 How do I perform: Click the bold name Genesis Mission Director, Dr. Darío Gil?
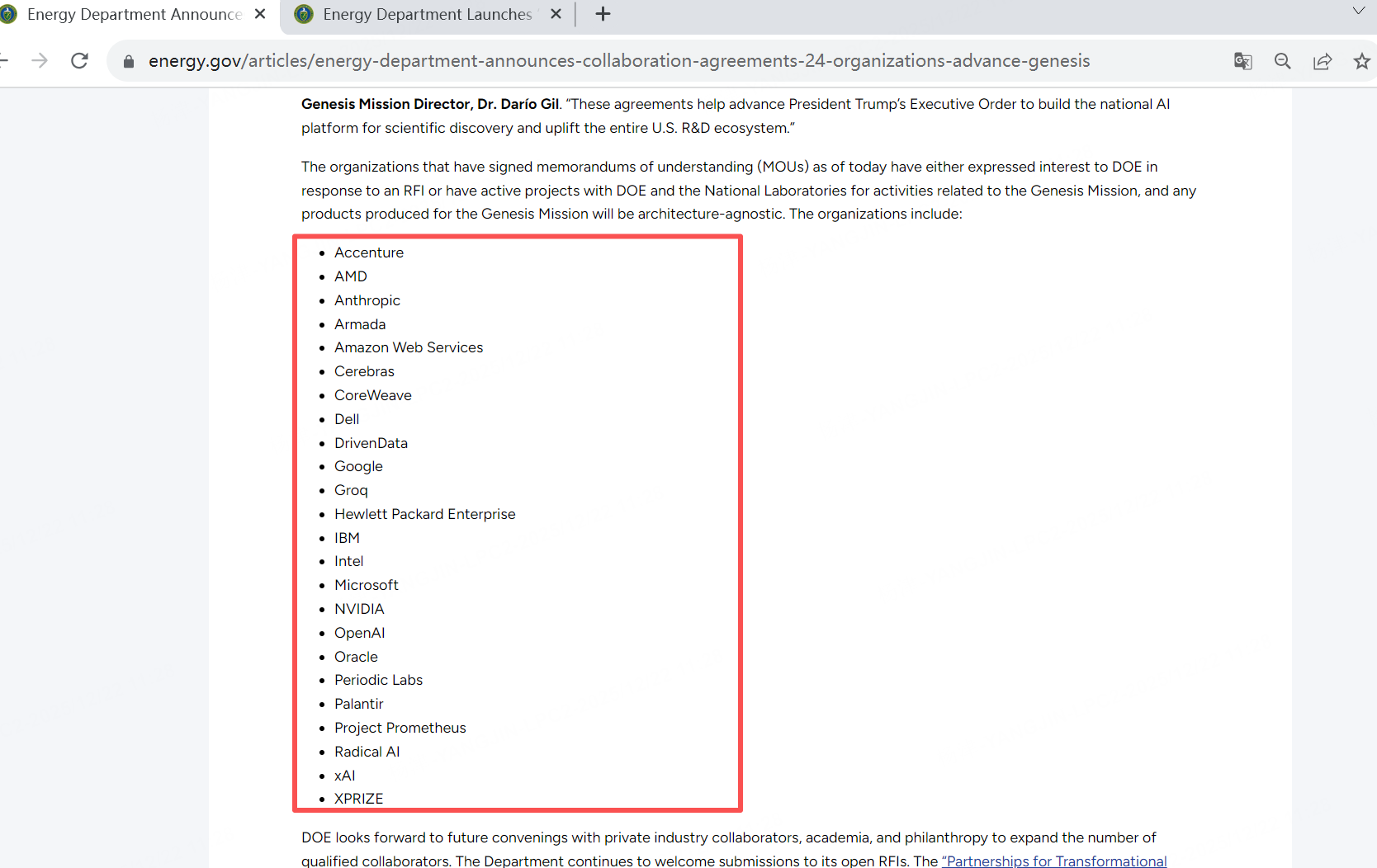pos(430,104)
